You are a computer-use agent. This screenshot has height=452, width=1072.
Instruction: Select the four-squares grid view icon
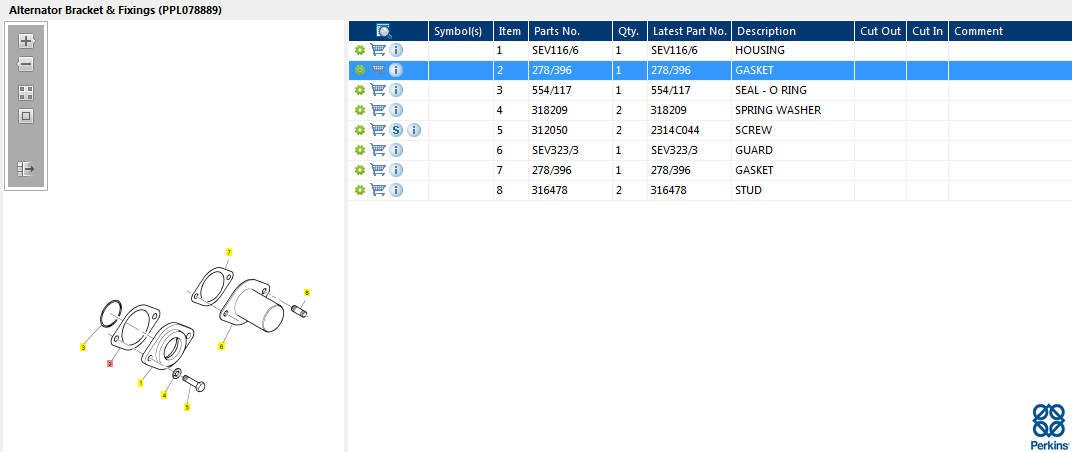[26, 92]
